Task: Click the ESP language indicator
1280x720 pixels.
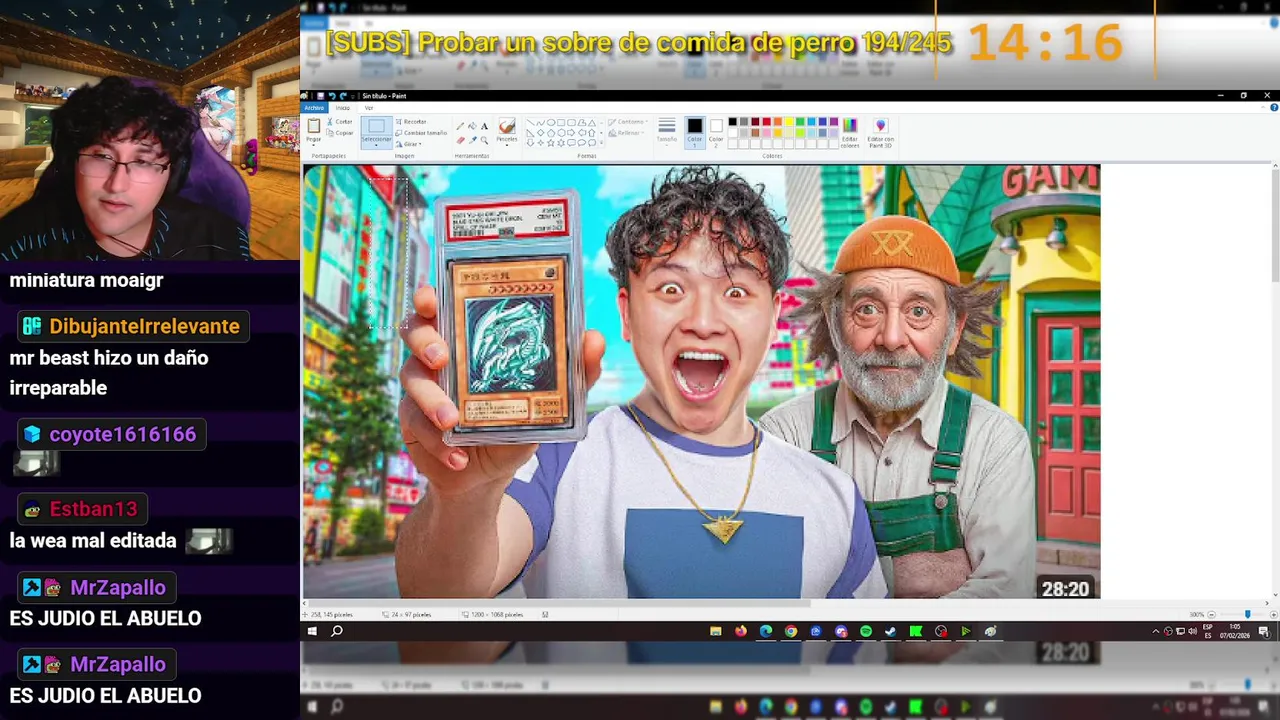Action: [x=1208, y=631]
